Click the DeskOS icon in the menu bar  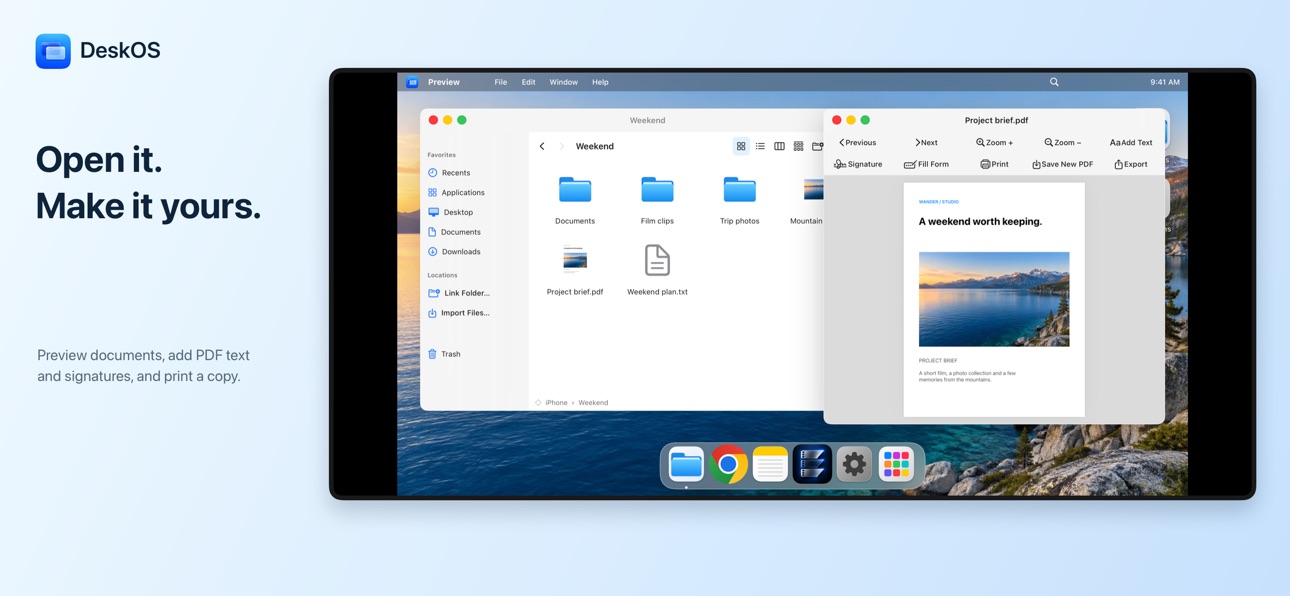[412, 82]
